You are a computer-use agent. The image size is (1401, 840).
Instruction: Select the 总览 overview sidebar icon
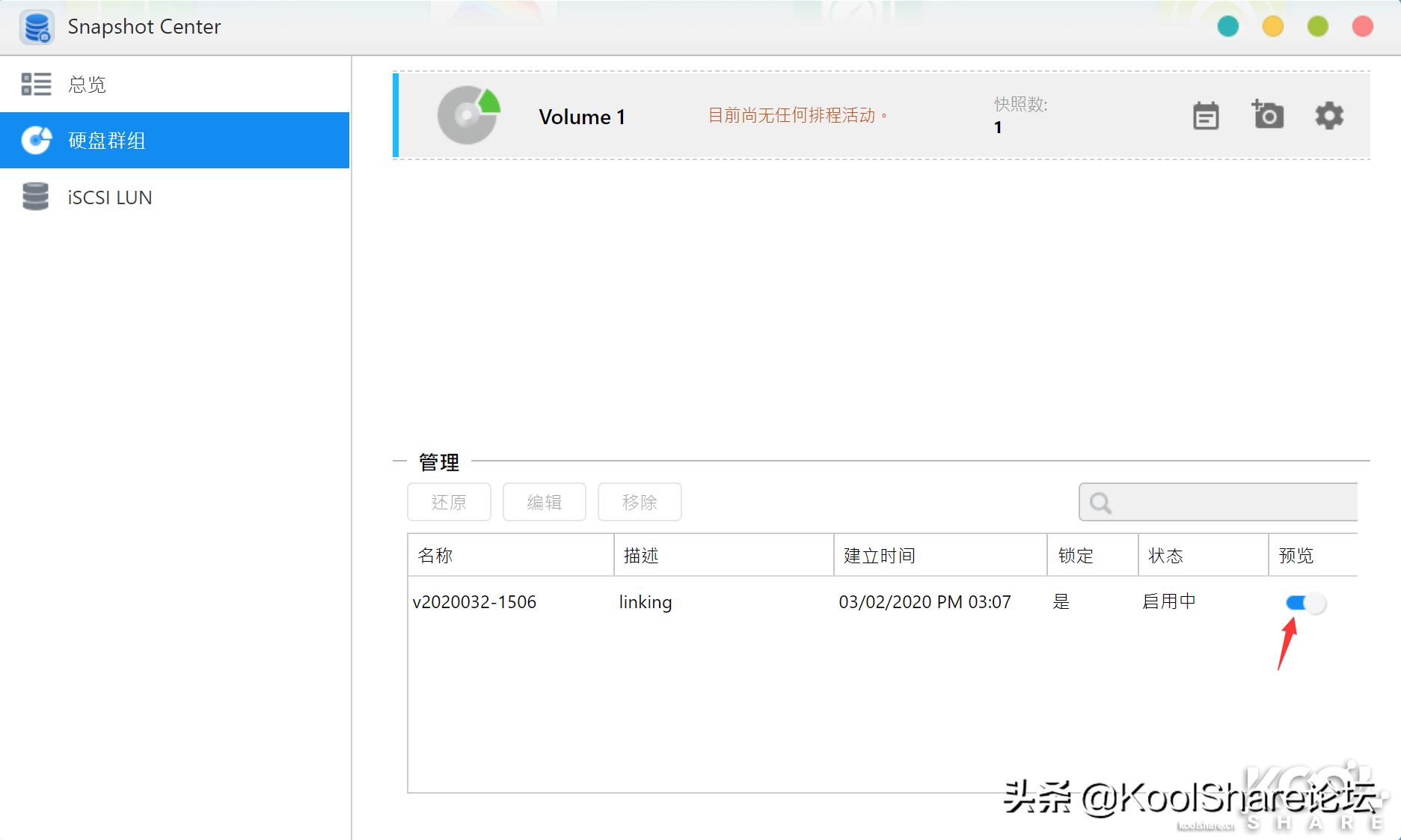click(35, 84)
